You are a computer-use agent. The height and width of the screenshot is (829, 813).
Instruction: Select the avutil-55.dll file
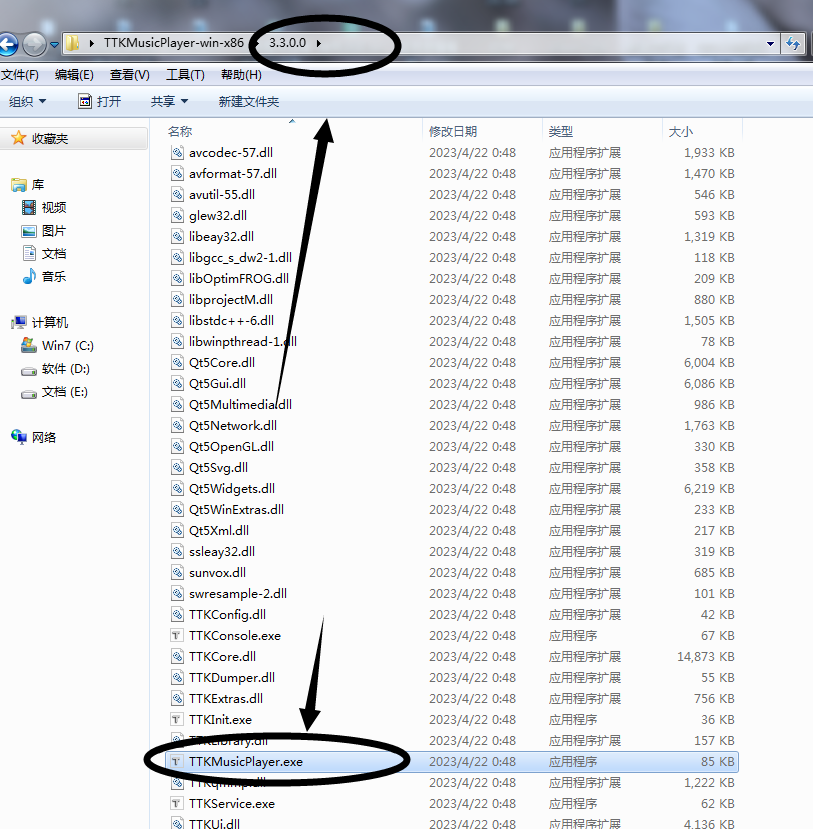tap(221, 195)
